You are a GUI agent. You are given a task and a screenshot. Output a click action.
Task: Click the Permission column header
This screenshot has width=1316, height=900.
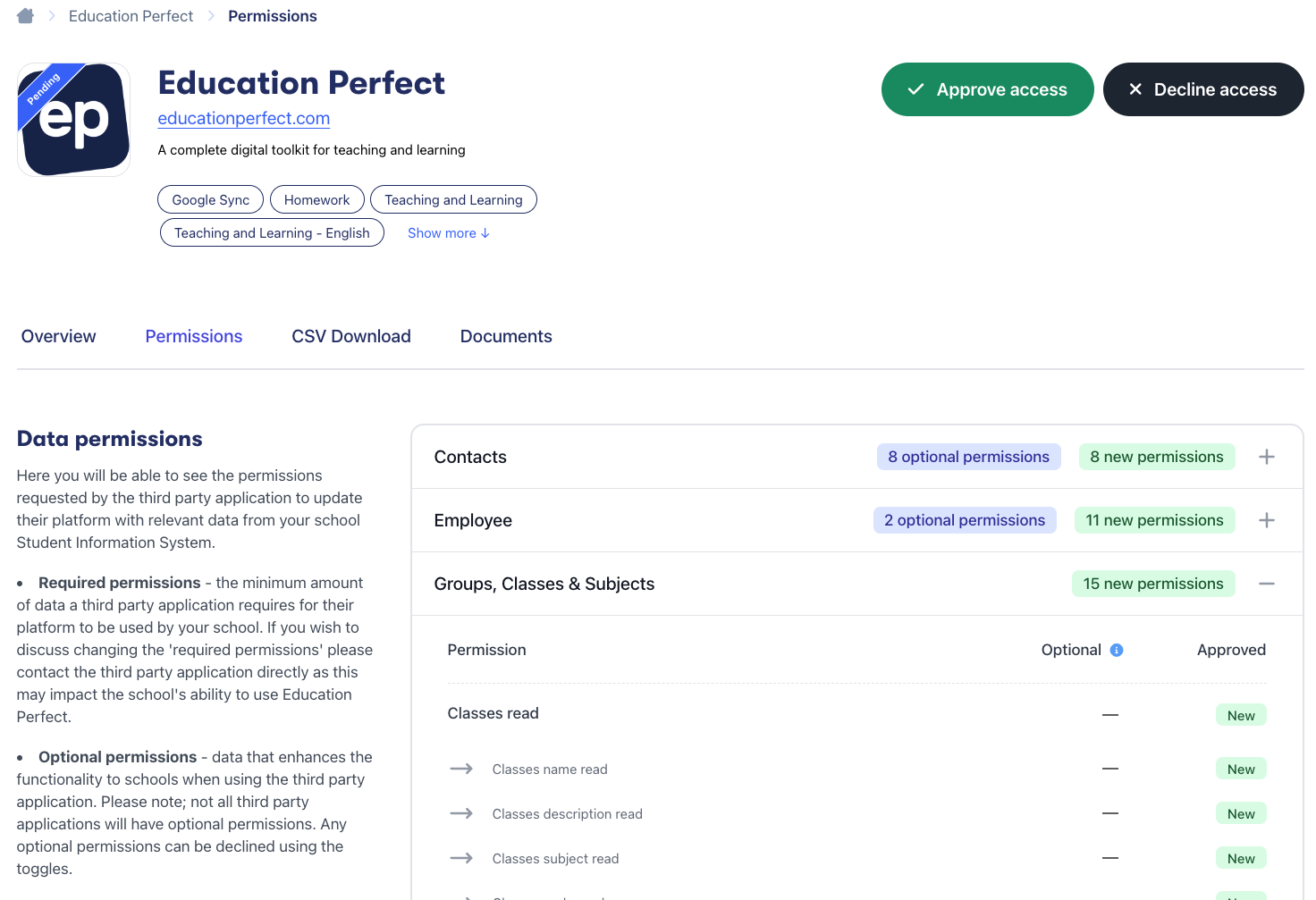[486, 650]
